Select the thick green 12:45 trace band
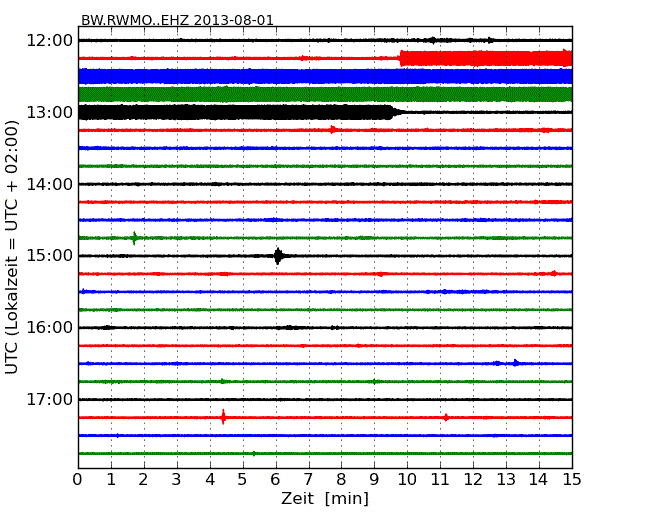Image resolution: width=650 pixels, height=520 pixels. pos(325,94)
